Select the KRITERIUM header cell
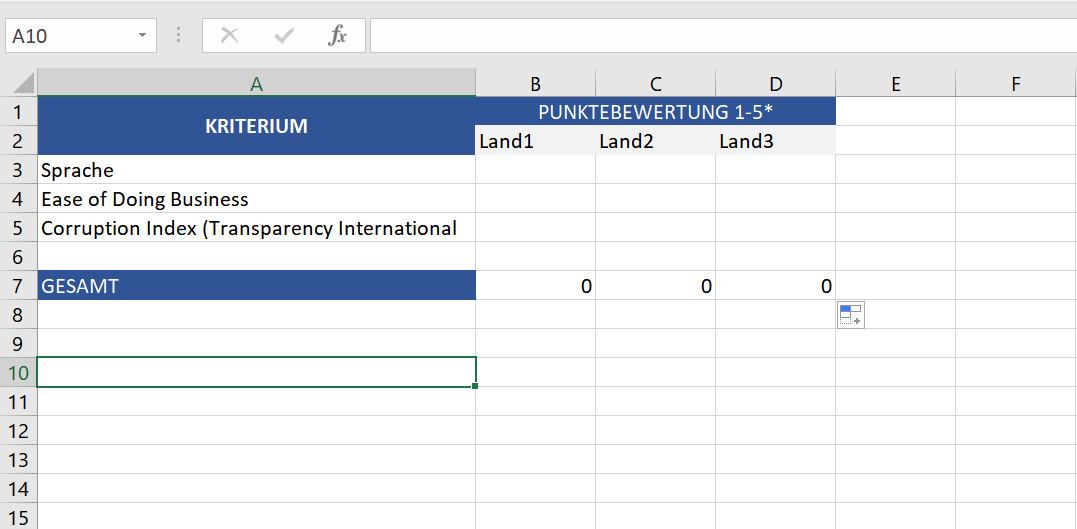1077x529 pixels. pos(256,126)
